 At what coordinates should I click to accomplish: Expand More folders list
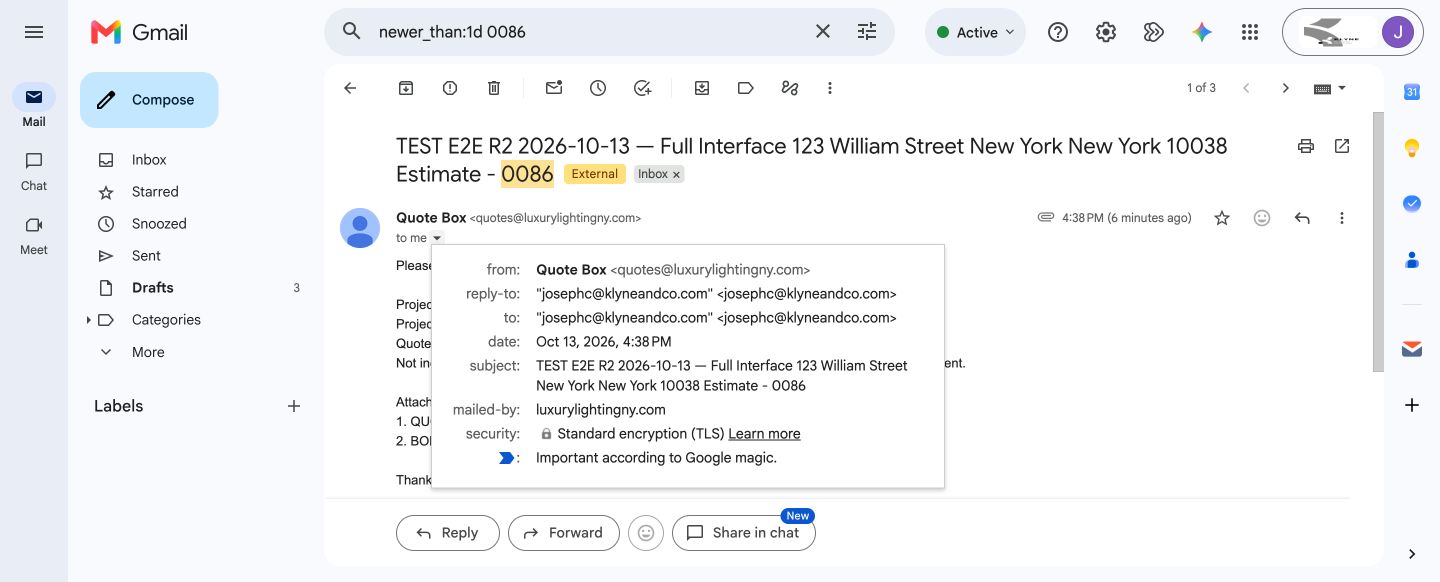click(148, 352)
